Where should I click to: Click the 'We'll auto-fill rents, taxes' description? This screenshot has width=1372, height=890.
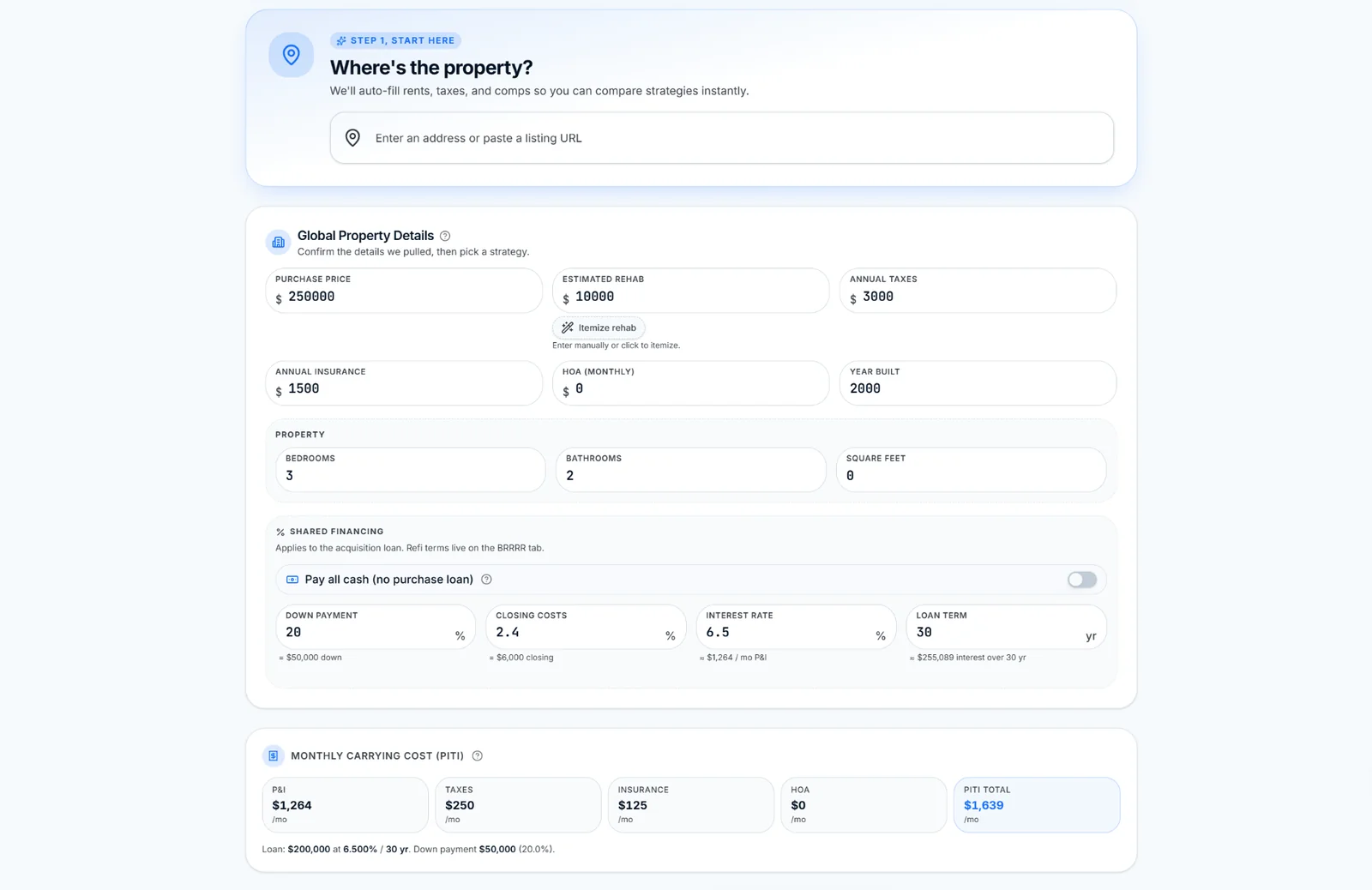pyautogui.click(x=539, y=91)
